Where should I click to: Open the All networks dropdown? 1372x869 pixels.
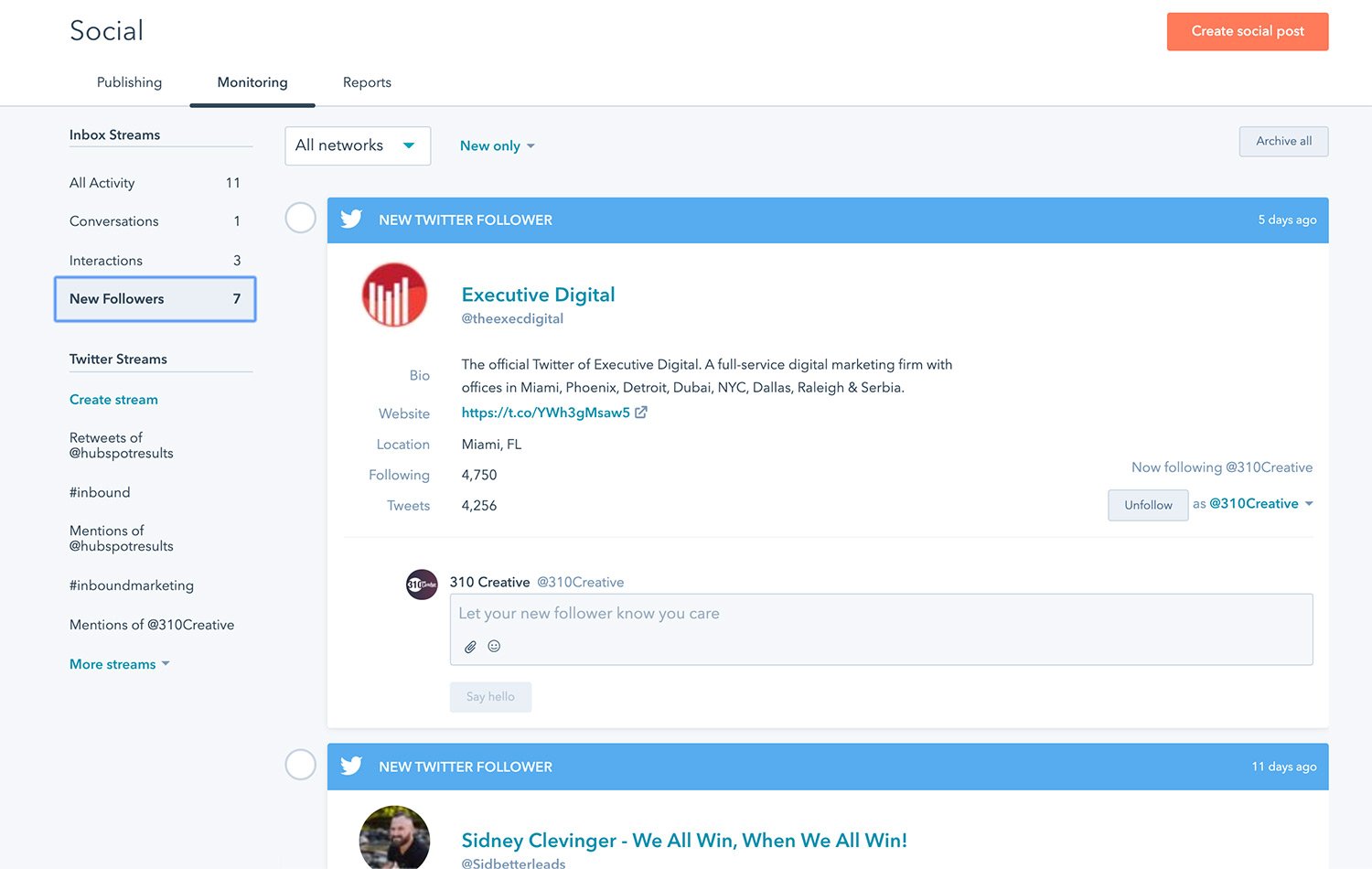tap(358, 145)
